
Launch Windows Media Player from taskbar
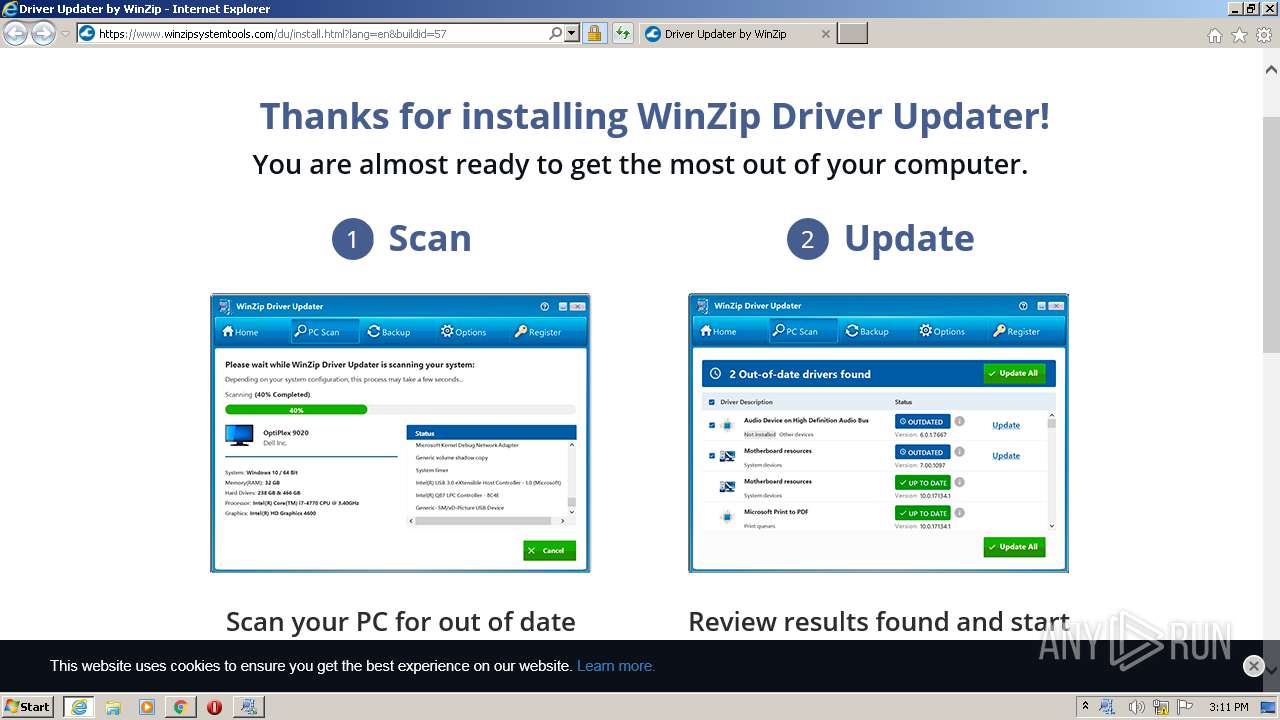click(x=146, y=706)
